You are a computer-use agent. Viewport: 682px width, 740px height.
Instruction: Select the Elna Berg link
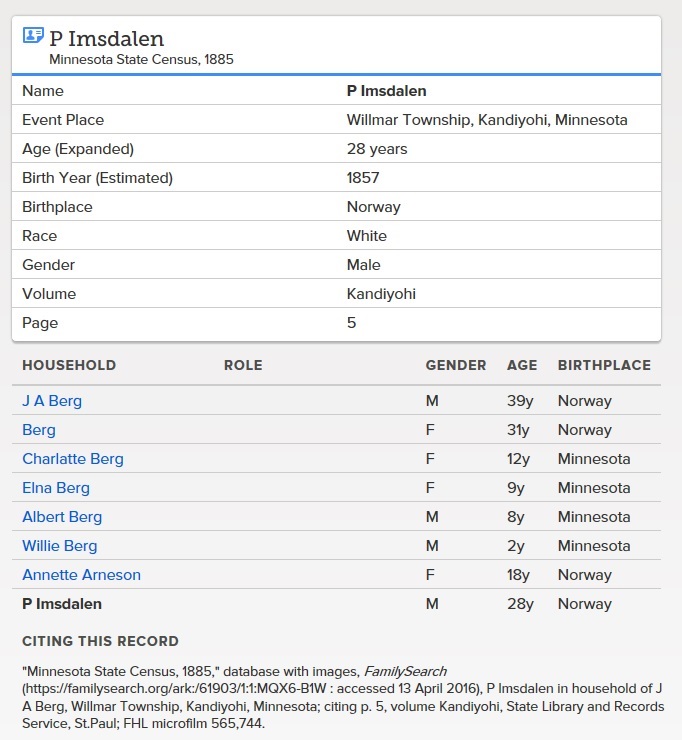click(x=56, y=488)
